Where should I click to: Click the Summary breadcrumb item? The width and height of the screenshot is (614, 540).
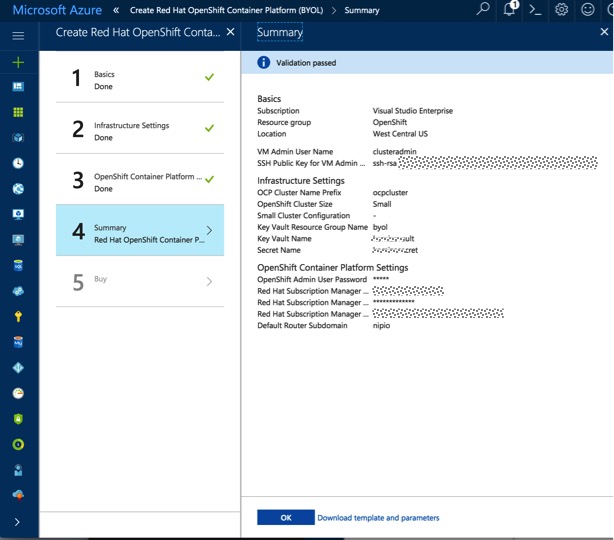362,11
